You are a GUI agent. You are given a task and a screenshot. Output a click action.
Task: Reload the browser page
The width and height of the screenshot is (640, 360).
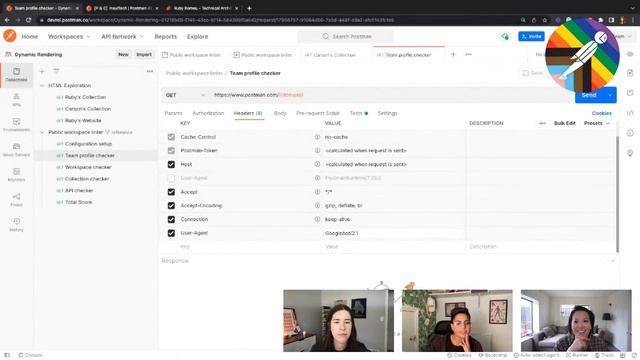(29, 20)
